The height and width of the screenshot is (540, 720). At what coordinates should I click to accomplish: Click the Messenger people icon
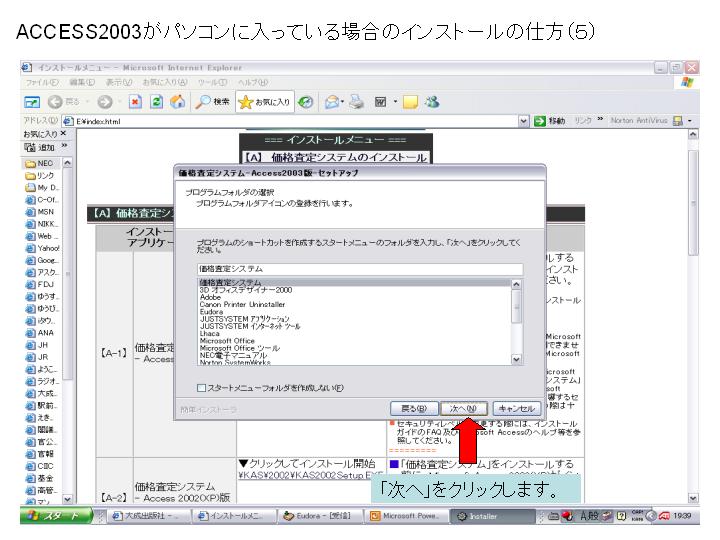432,101
